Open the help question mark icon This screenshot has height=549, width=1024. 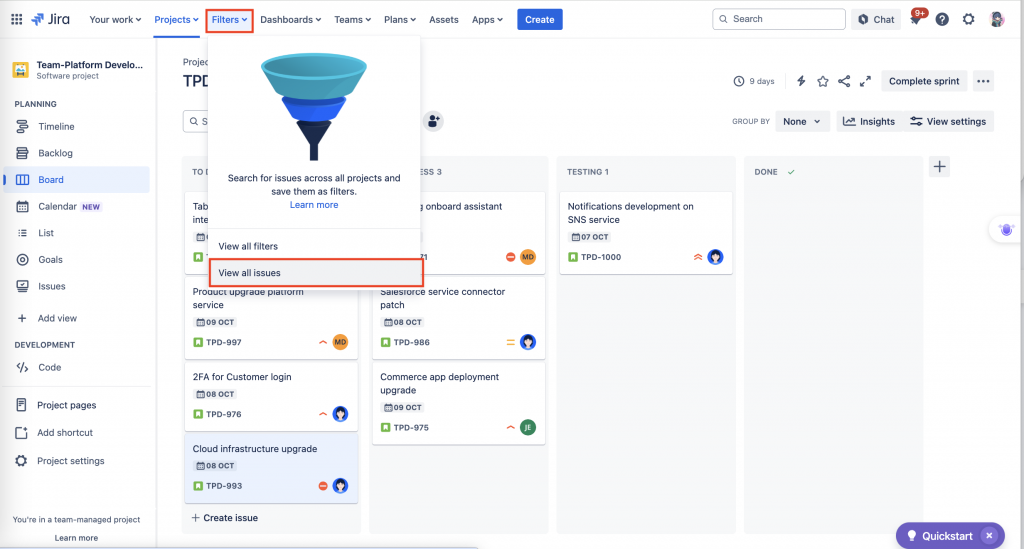pyautogui.click(x=942, y=20)
